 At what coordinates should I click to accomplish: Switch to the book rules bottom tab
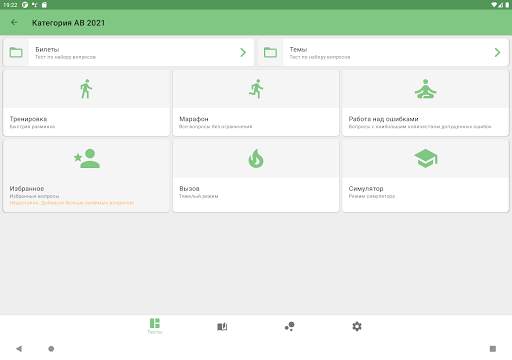(x=222, y=326)
